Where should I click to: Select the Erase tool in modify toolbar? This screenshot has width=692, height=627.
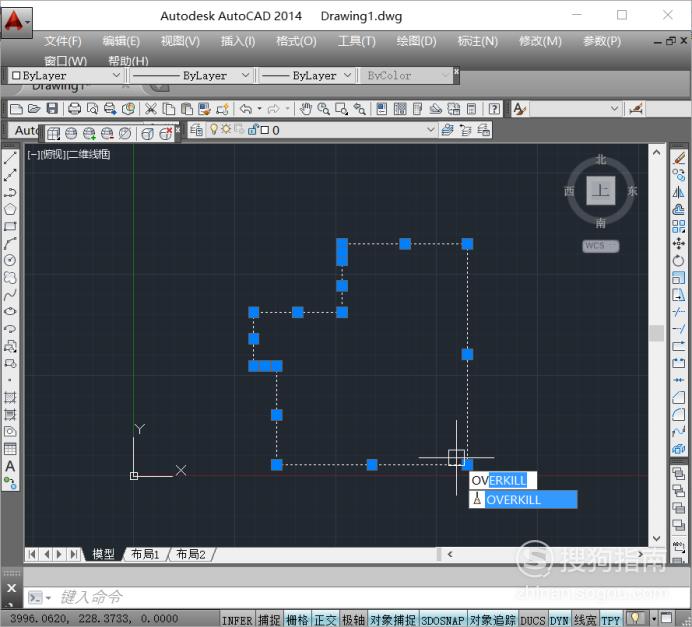[x=679, y=158]
